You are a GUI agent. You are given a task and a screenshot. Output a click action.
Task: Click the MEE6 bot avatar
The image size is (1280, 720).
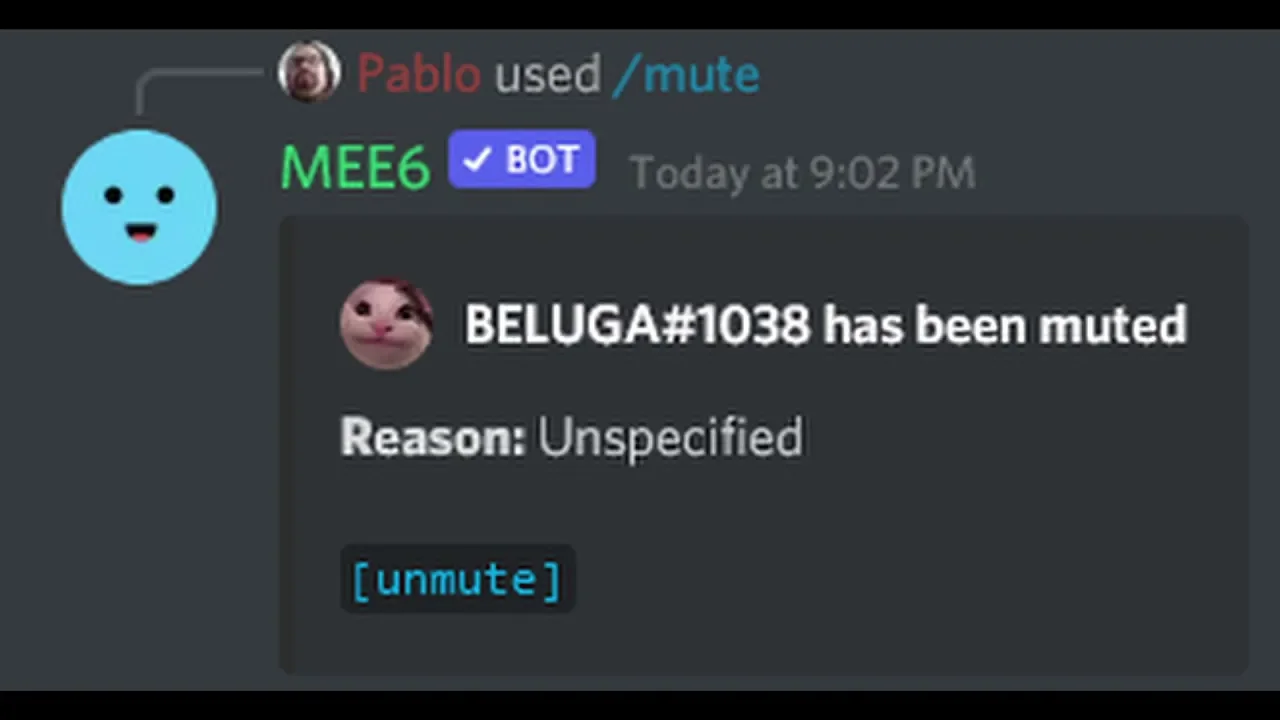139,207
